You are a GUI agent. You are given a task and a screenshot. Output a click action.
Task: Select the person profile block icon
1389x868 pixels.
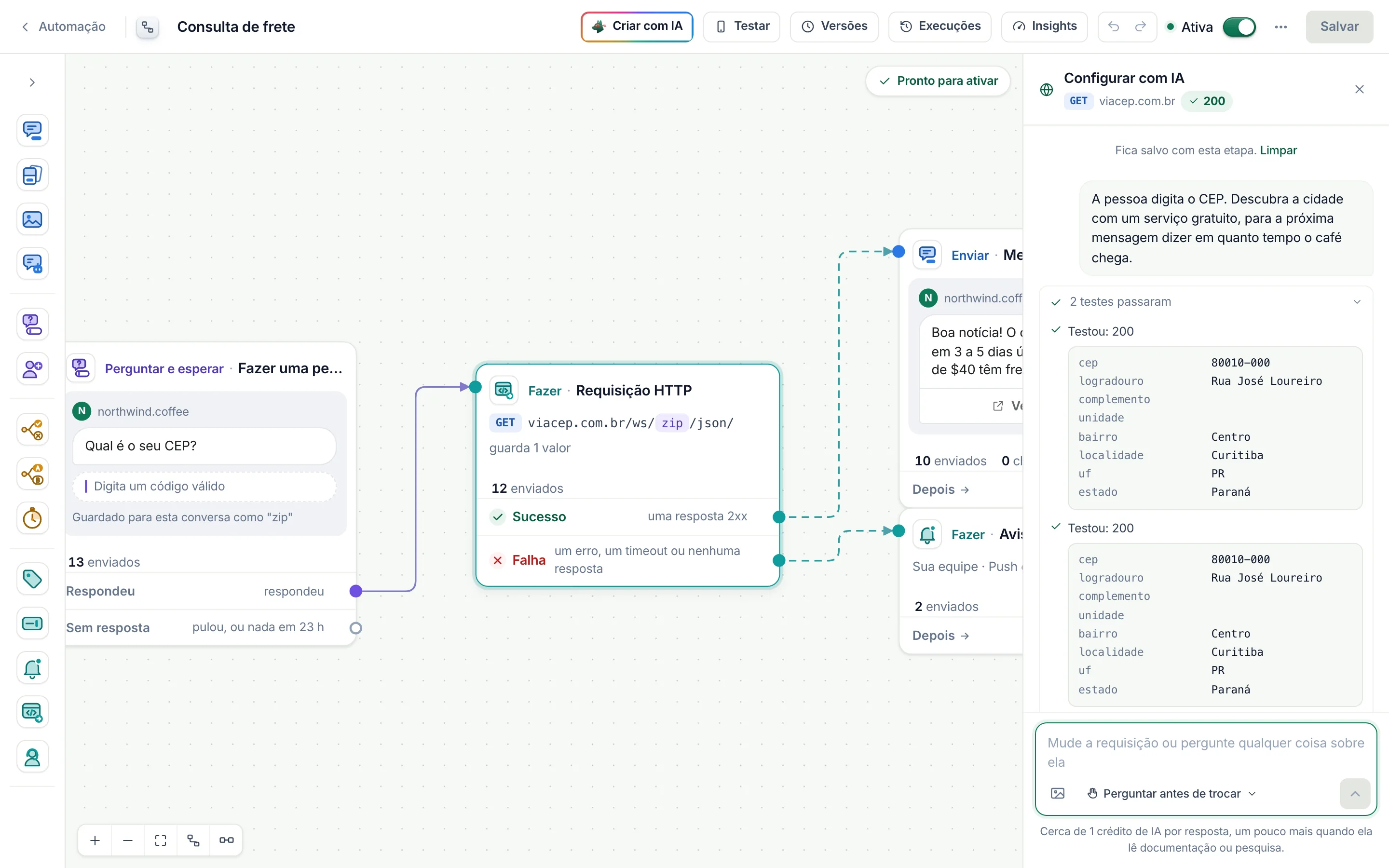32,757
